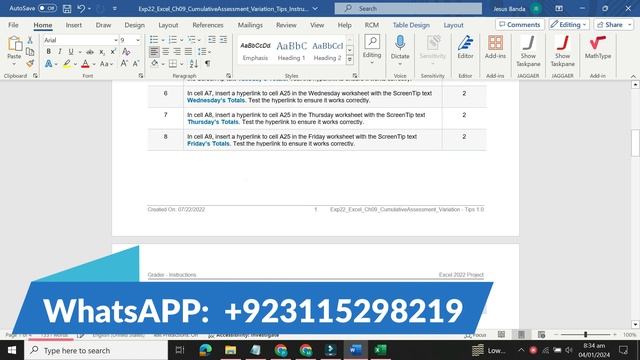Open Microsoft Edge from the taskbar
640x360 pixels.
206,350
